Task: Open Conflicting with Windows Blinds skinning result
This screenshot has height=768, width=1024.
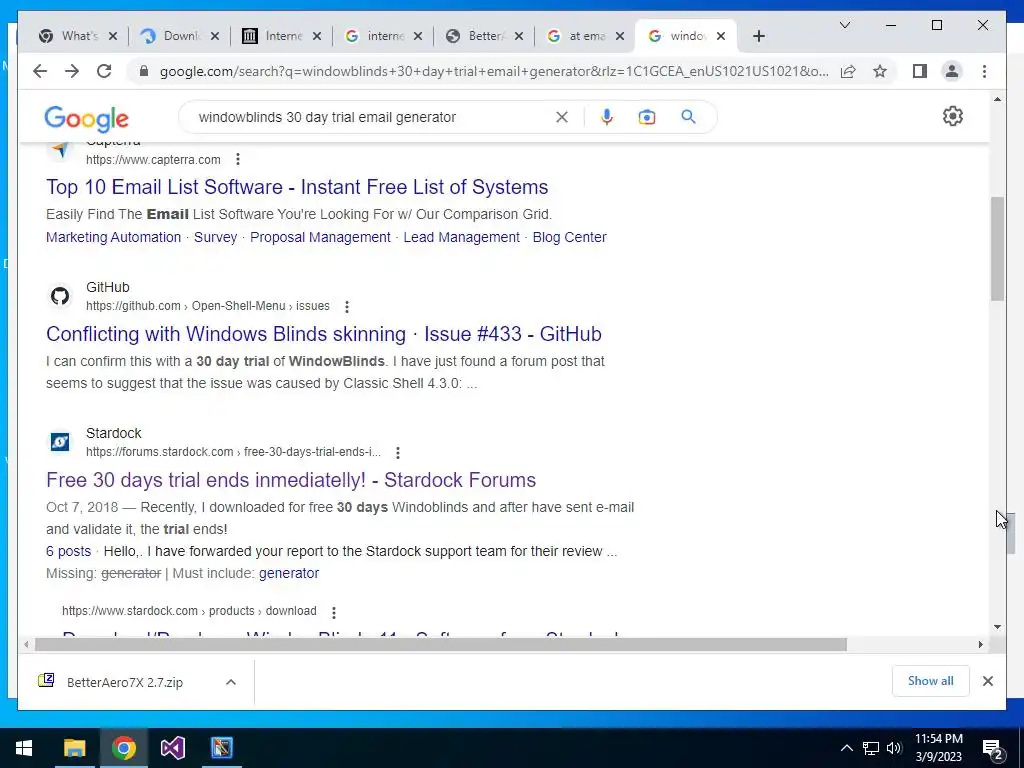Action: (x=324, y=334)
